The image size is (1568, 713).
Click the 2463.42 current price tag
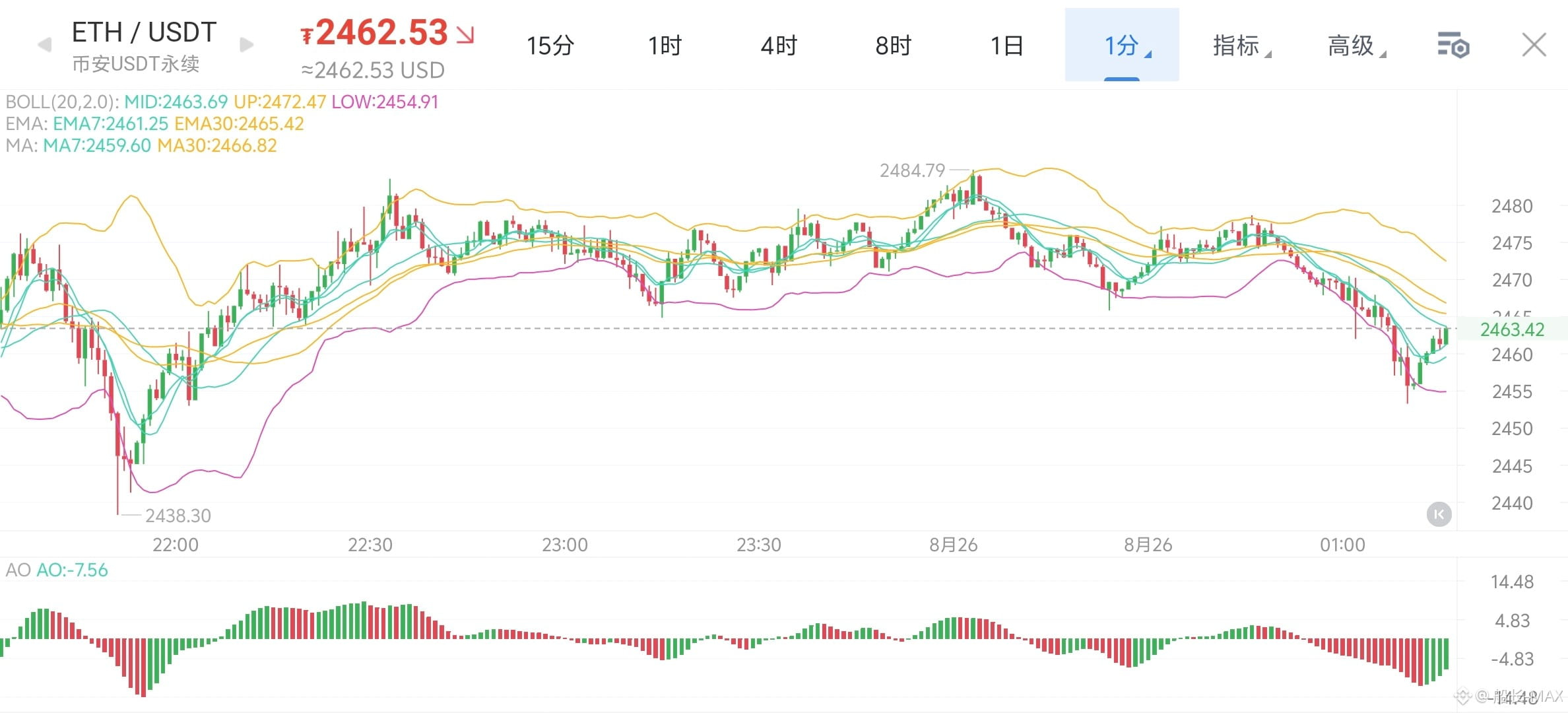tap(1512, 329)
